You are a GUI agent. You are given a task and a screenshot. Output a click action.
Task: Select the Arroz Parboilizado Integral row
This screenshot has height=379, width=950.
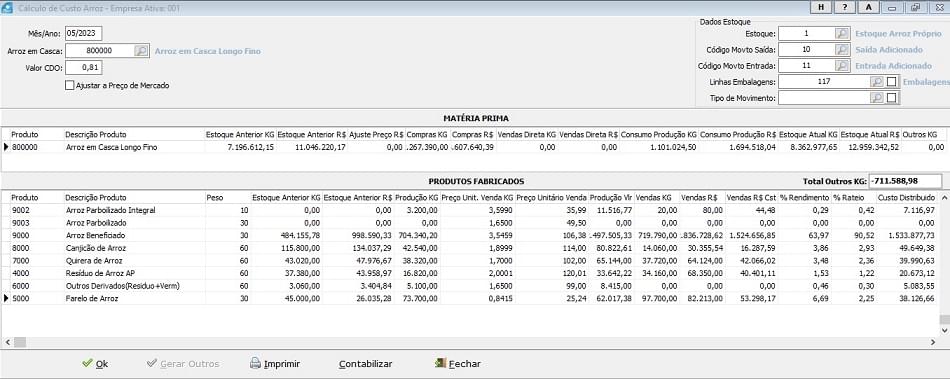tap(473, 210)
